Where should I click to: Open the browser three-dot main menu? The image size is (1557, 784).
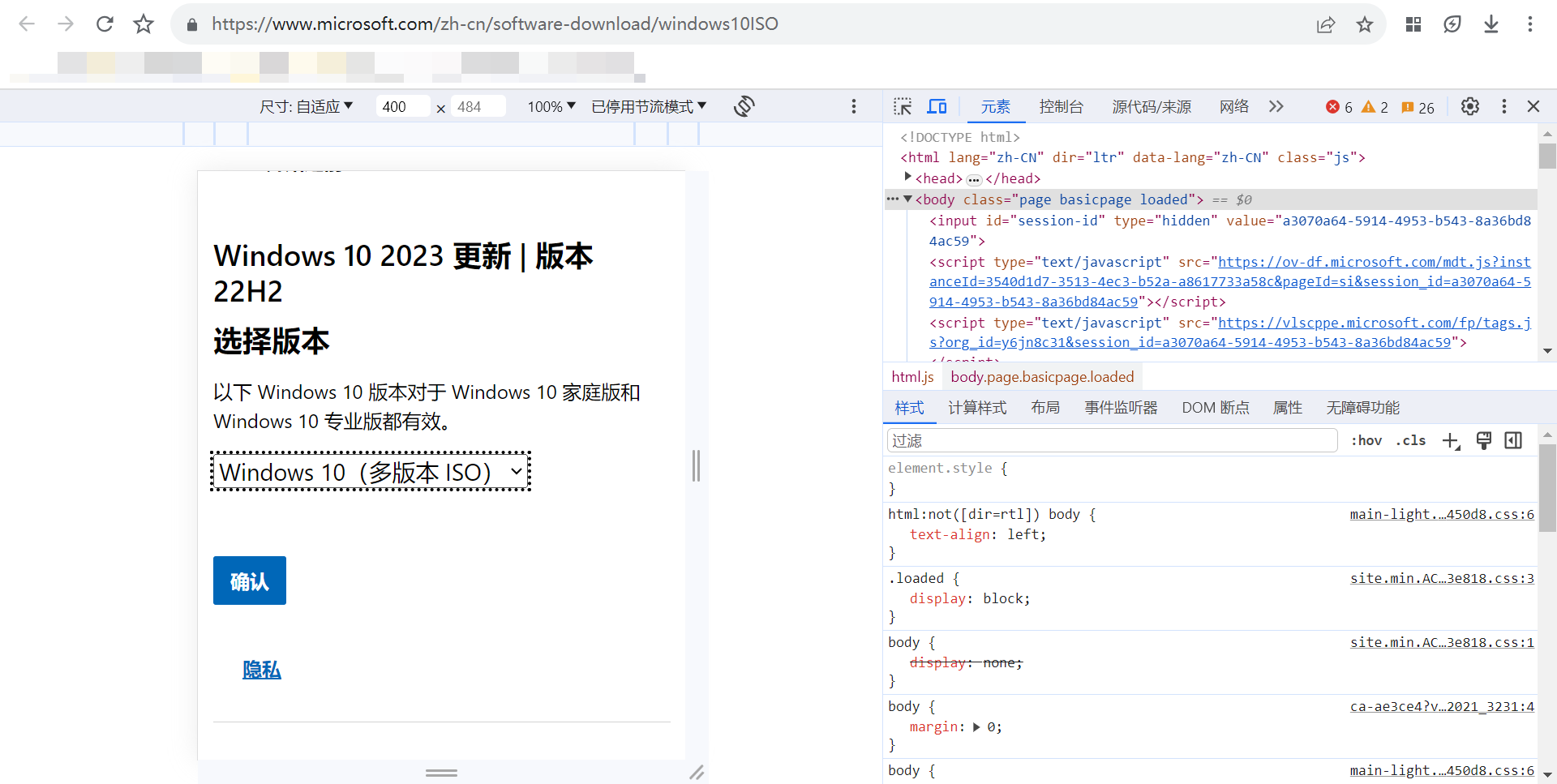pos(1530,24)
